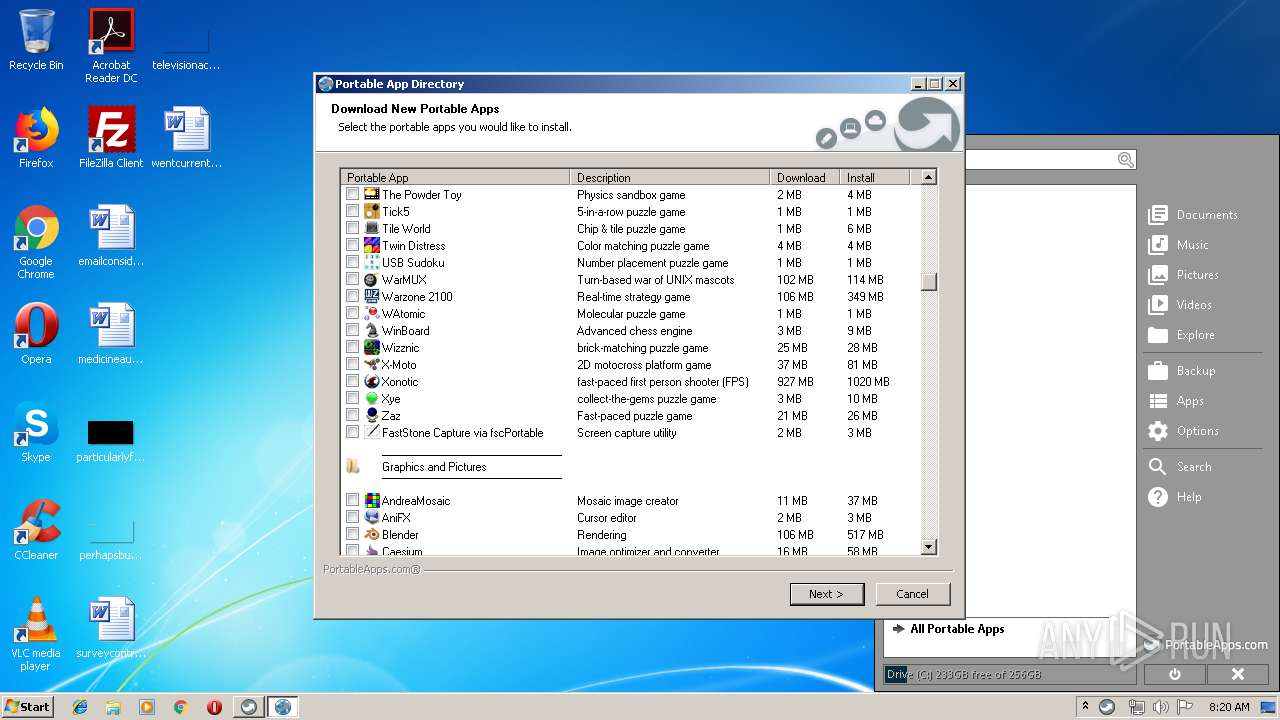Open Internet Explorer from the taskbar

pos(80,707)
